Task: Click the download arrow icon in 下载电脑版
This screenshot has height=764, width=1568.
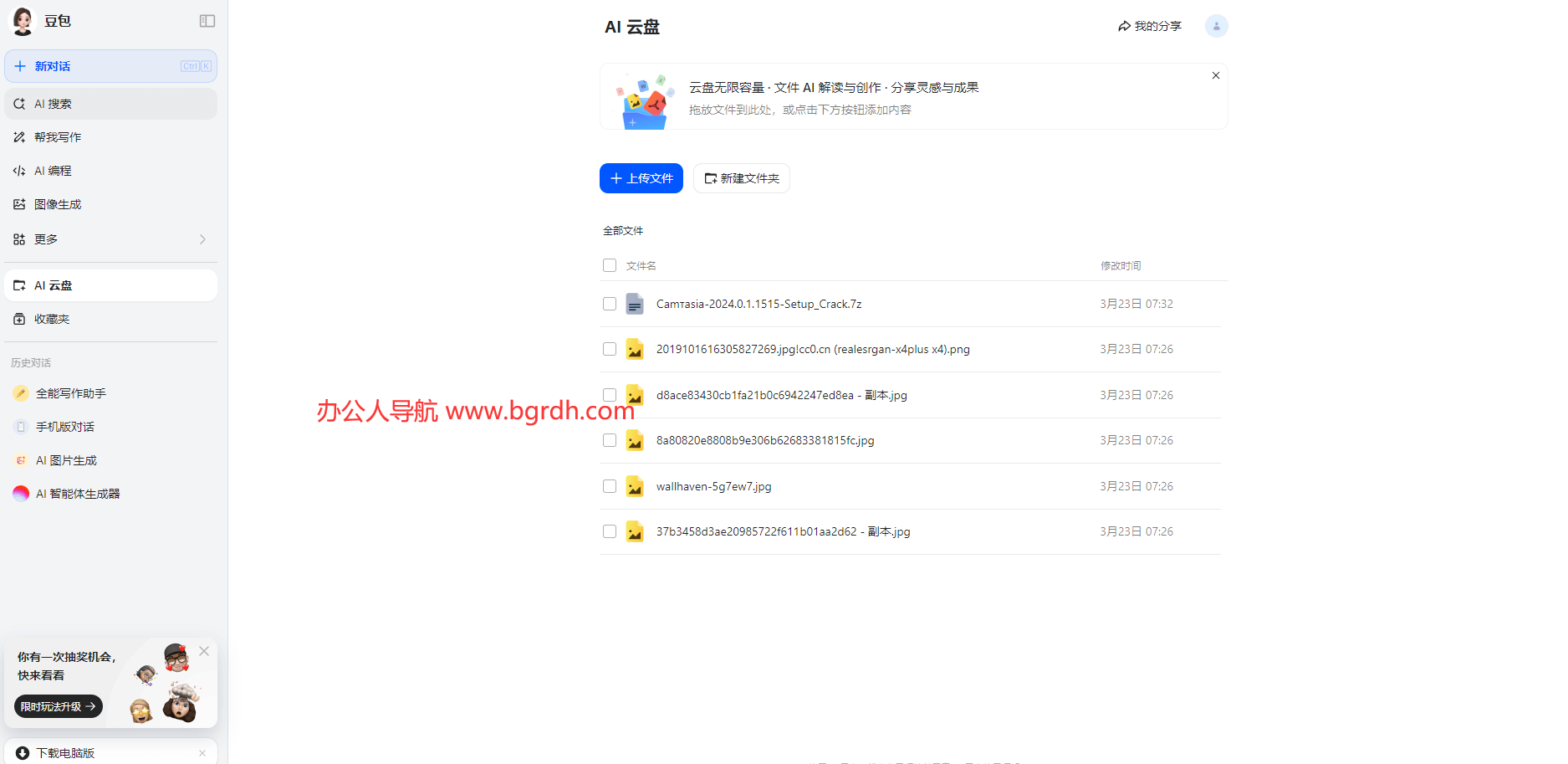Action: [23, 753]
